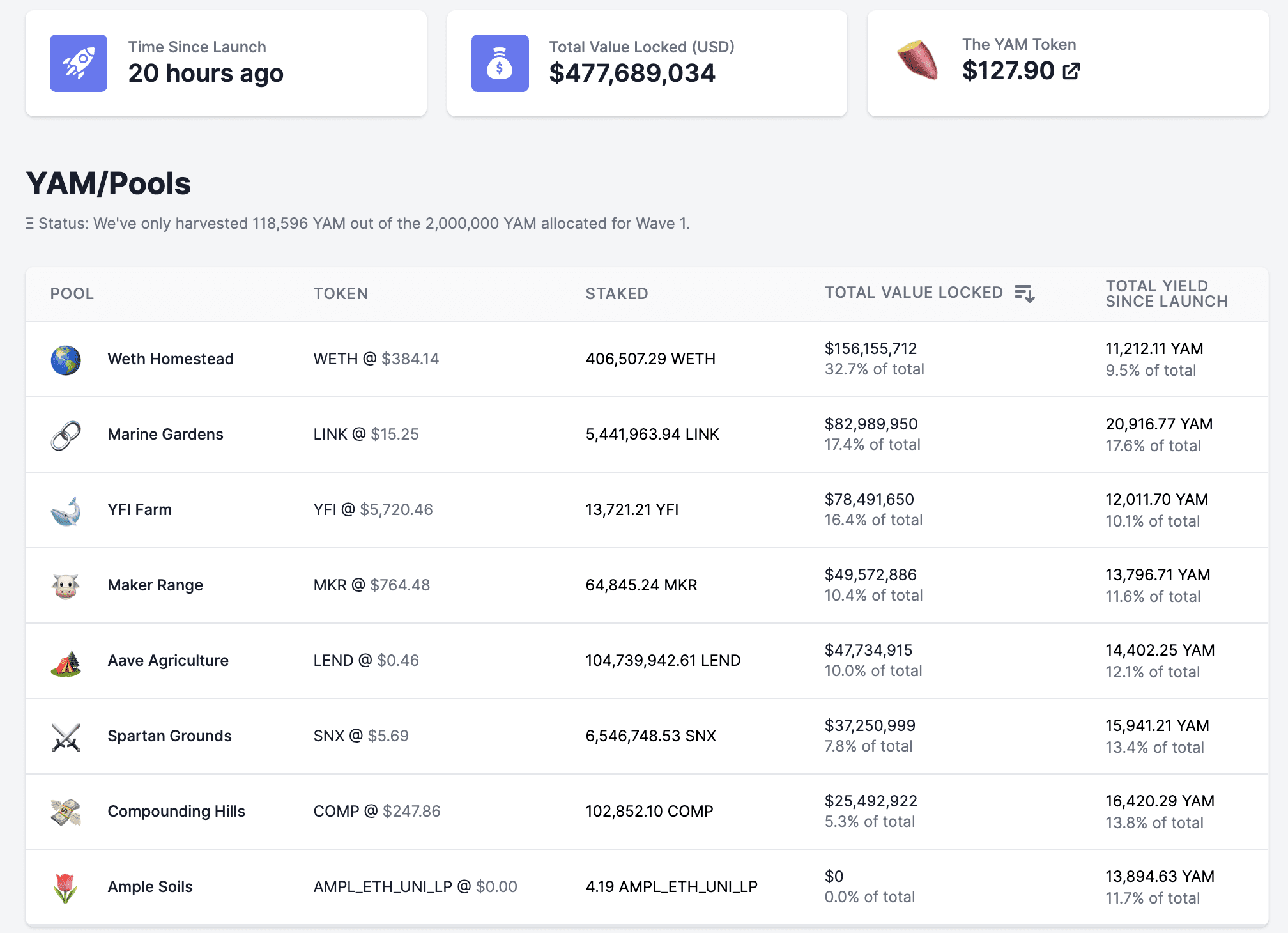Click the AMPL_ETH_UNI_LP @ $0.00 token cell
The width and height of the screenshot is (1288, 933).
[x=415, y=887]
